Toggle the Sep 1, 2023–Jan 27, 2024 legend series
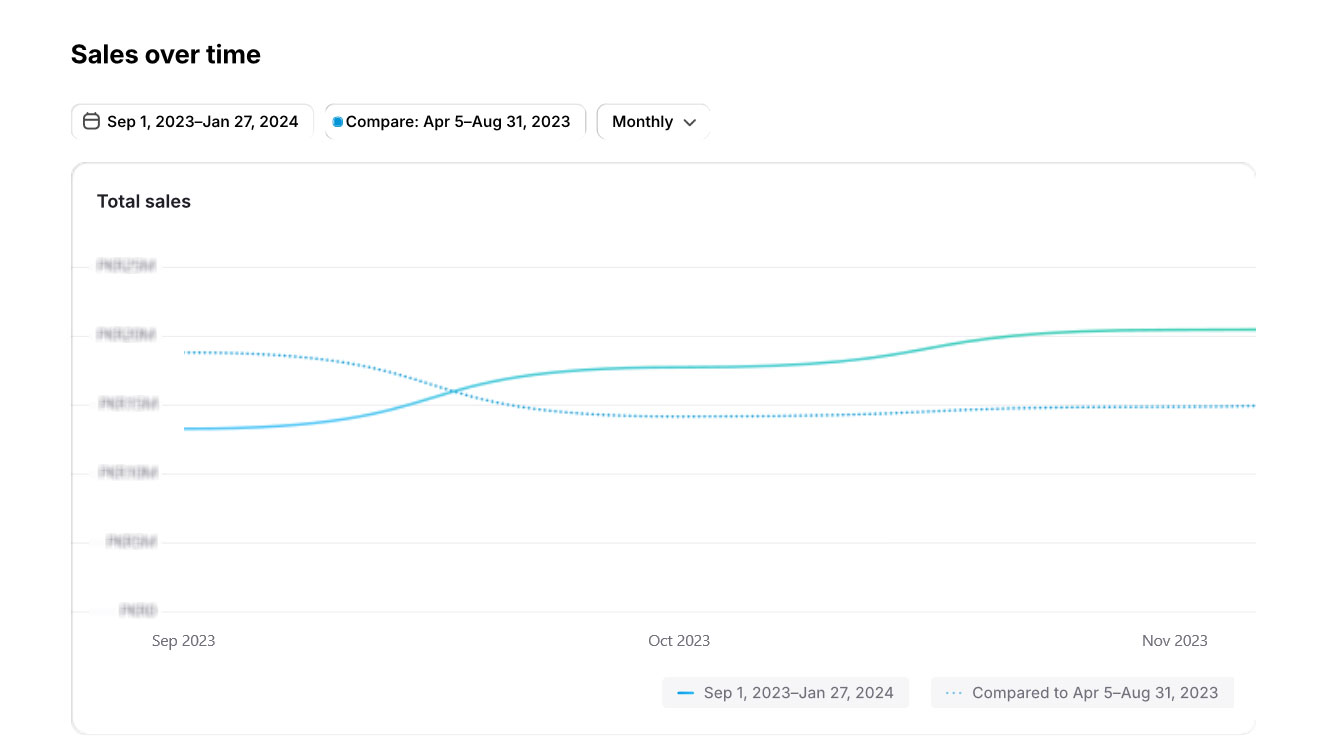Image resolution: width=1337 pixels, height=753 pixels. 798,693
